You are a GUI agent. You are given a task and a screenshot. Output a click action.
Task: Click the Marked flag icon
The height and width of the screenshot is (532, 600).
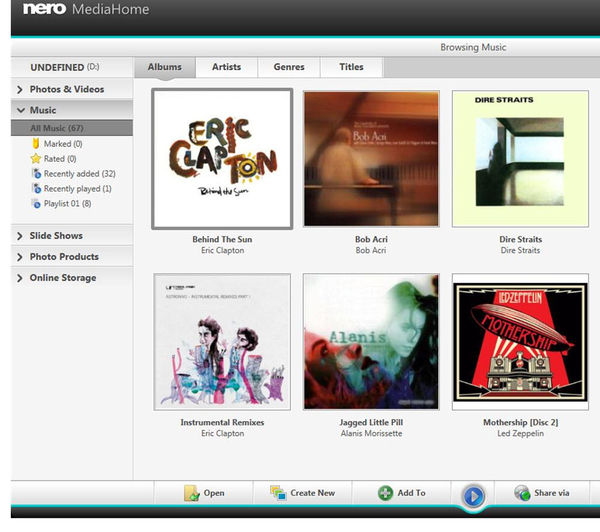[x=36, y=144]
